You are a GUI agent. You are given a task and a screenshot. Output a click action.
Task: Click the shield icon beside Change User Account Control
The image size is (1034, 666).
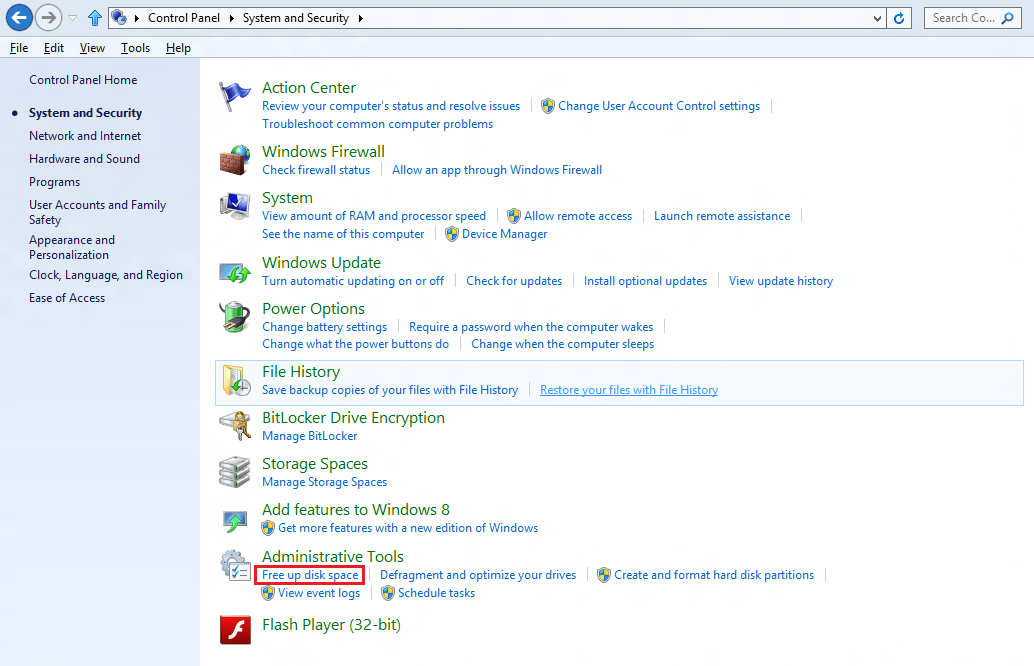click(548, 106)
